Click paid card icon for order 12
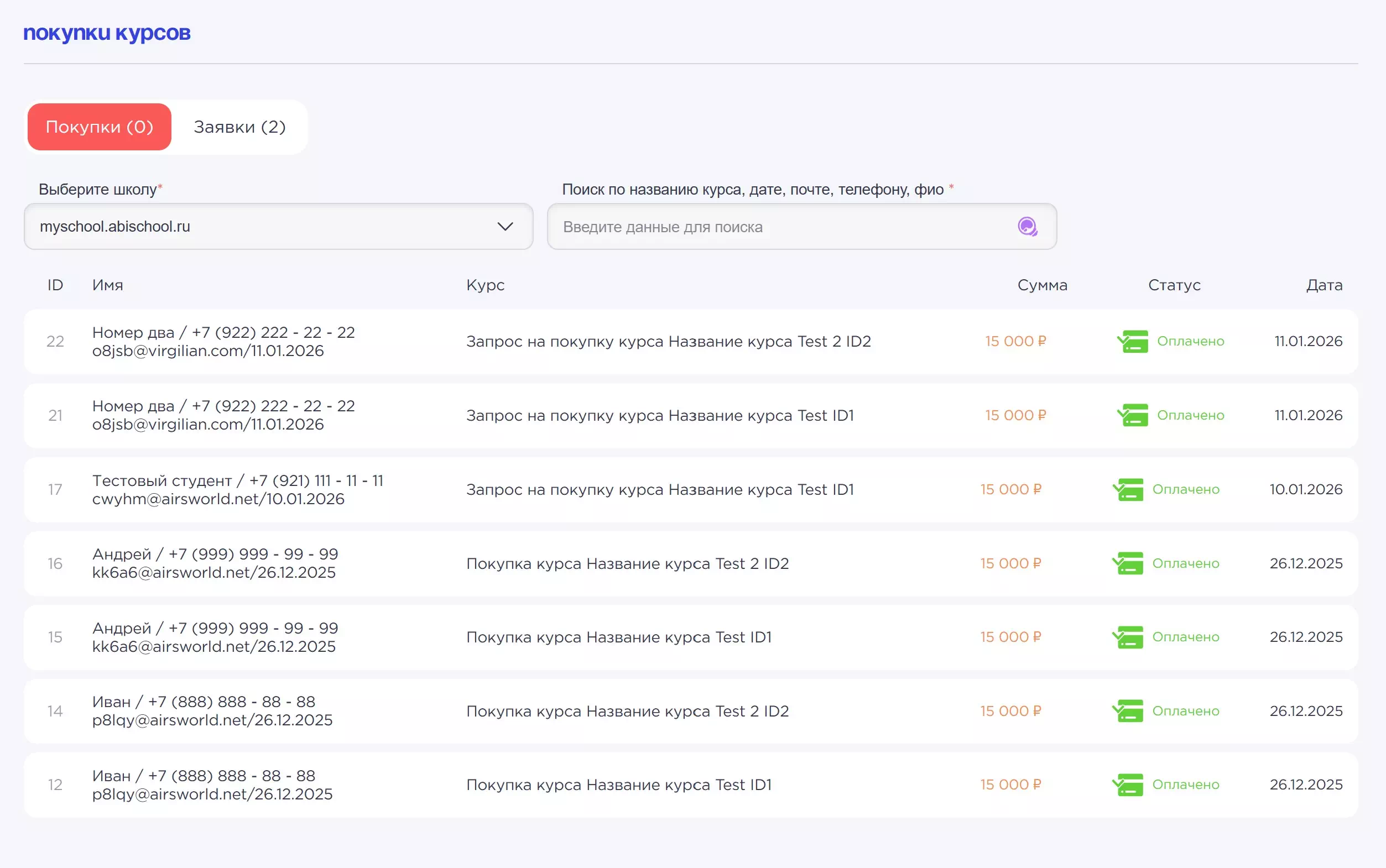Screen dimensions: 1386x868 pos(1128,784)
